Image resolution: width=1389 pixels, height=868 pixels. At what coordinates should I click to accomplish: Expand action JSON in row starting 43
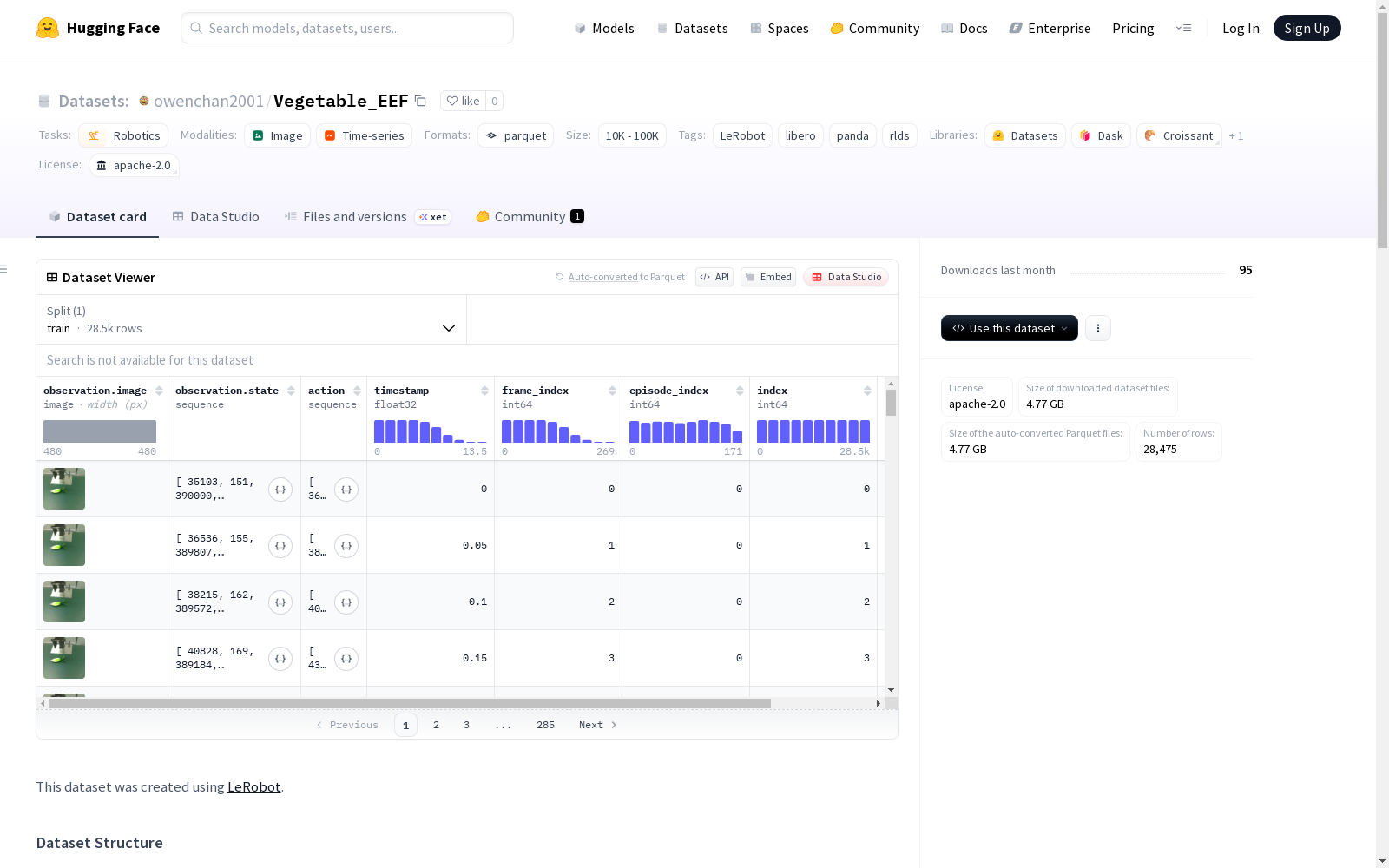click(346, 659)
